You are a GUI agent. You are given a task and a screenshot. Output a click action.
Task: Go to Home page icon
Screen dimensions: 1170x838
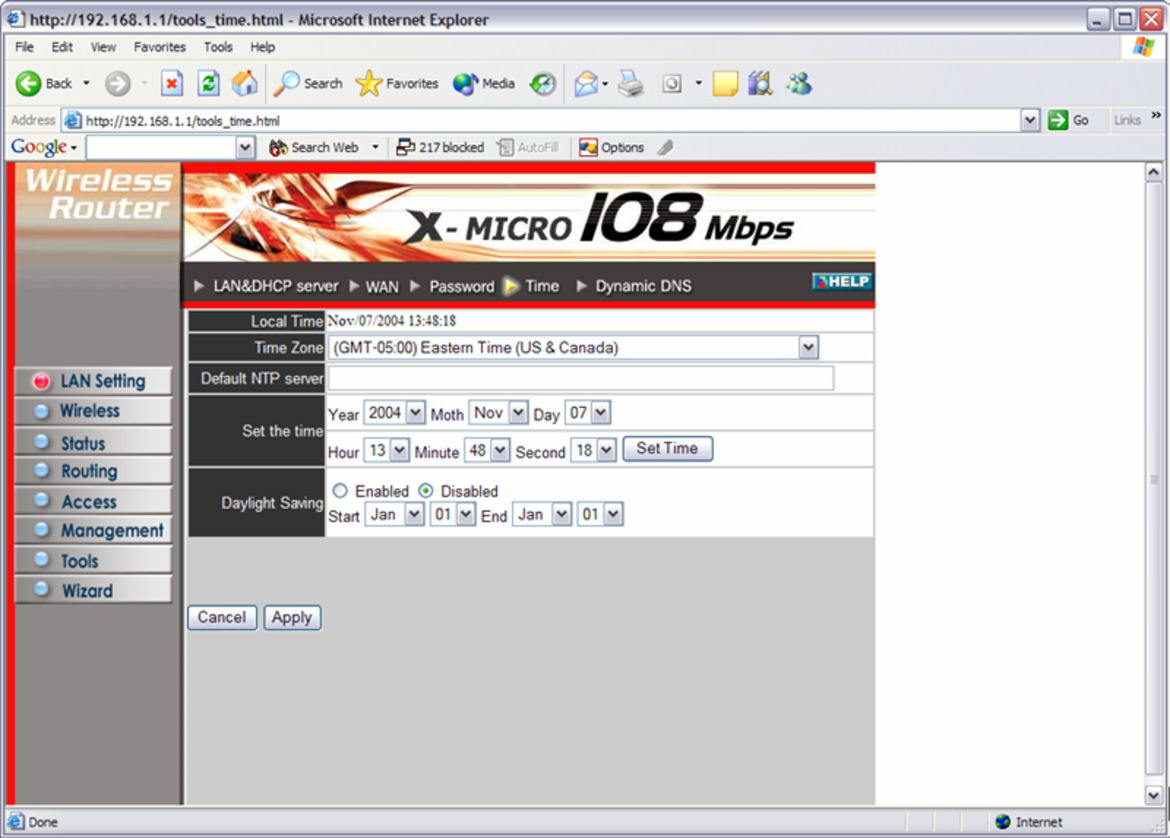pyautogui.click(x=244, y=84)
